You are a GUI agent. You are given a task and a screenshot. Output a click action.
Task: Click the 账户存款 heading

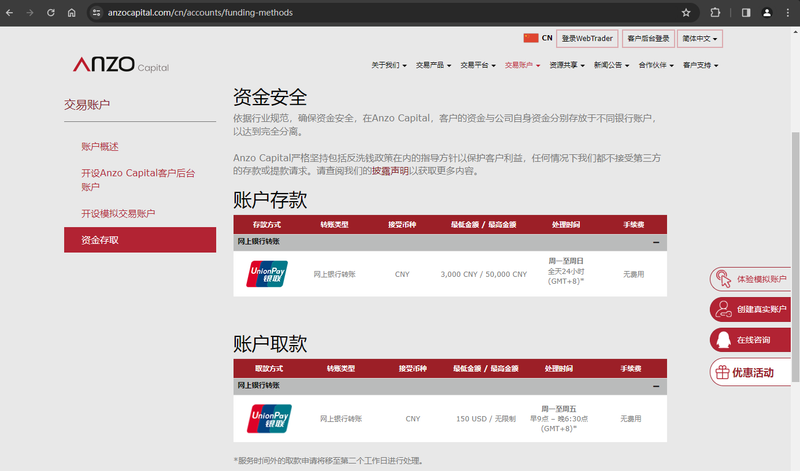[270, 200]
